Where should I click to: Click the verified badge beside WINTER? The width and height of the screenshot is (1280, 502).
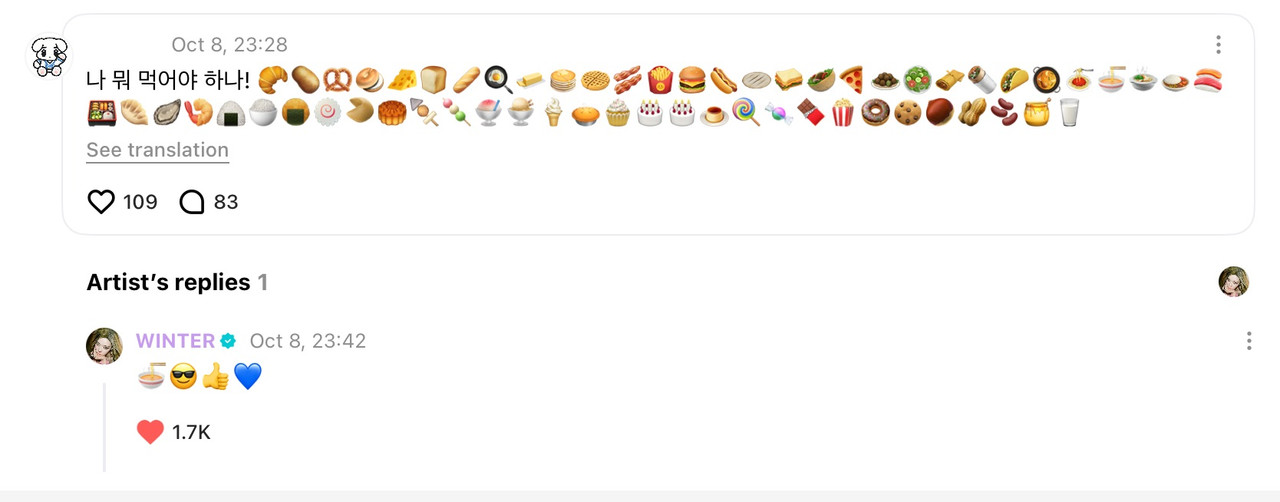pos(228,341)
